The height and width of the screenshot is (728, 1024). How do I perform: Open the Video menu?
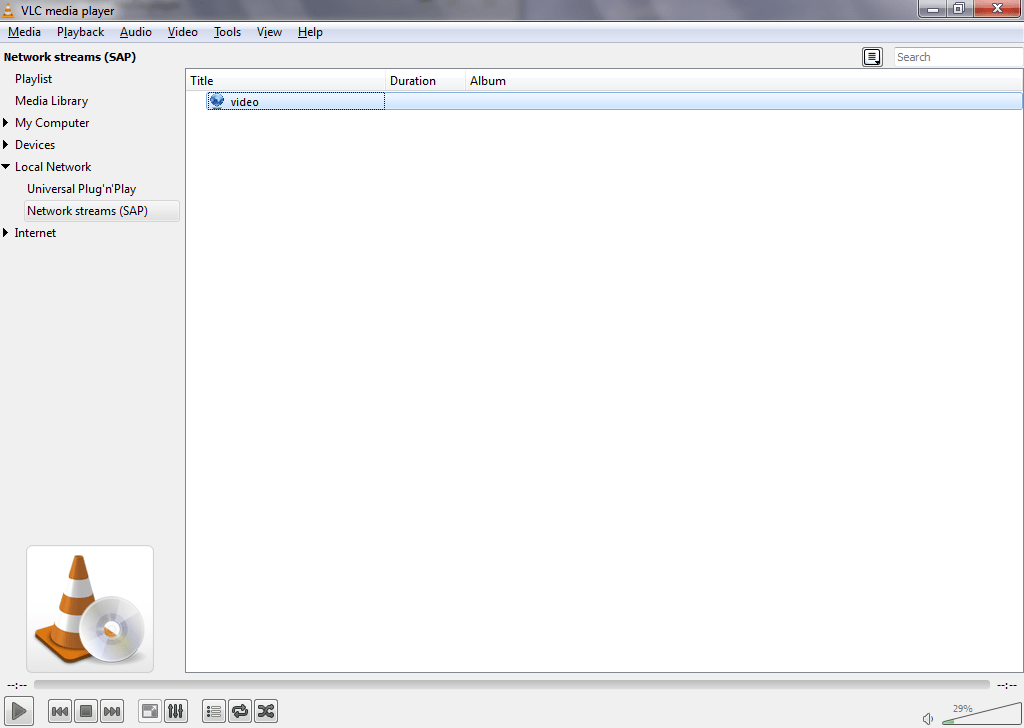[183, 32]
